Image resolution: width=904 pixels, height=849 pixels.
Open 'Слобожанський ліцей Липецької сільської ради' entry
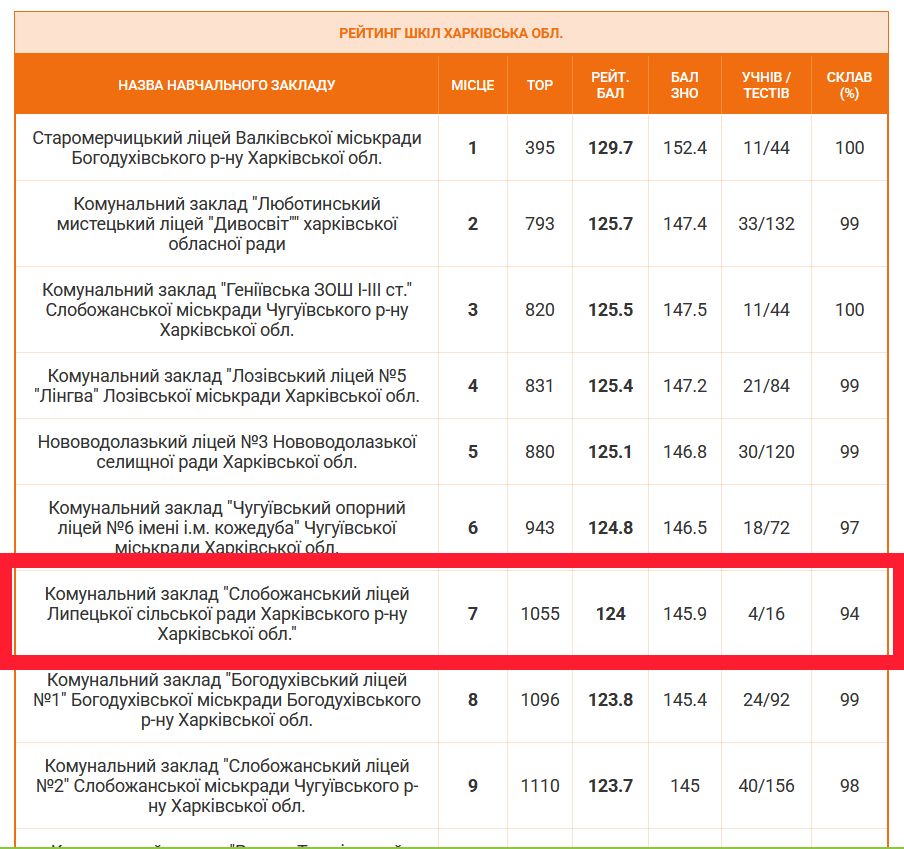(227, 614)
